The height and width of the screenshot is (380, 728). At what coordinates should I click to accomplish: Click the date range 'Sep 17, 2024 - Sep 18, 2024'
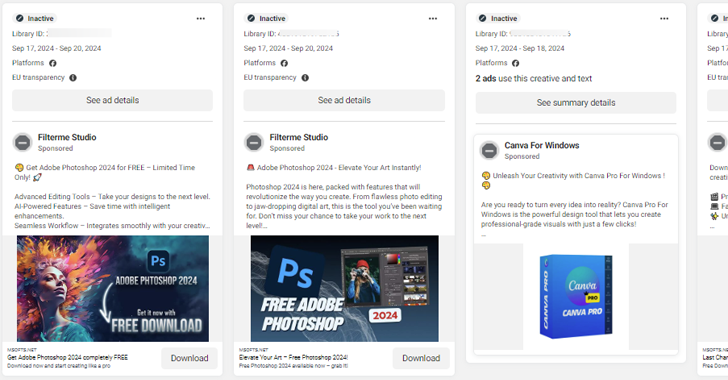[520, 48]
